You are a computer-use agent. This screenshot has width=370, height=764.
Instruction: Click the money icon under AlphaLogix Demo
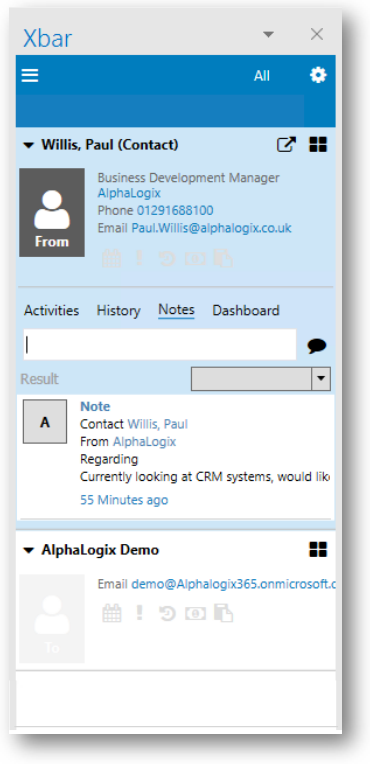coord(195,614)
